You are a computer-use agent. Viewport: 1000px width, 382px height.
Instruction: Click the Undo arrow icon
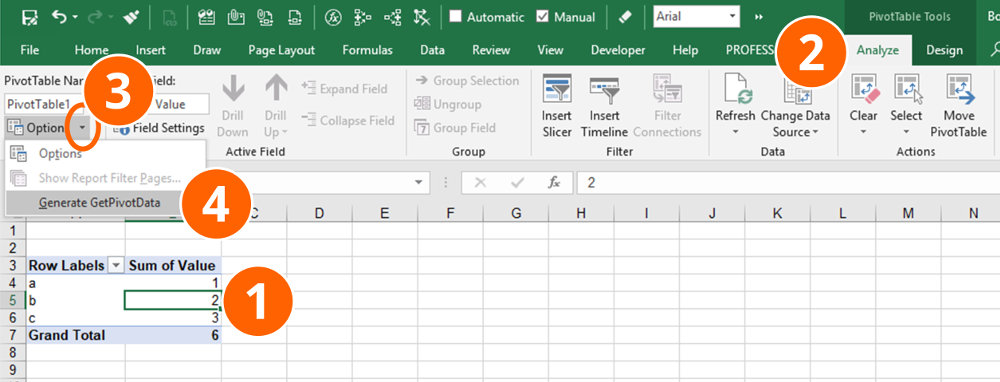point(59,17)
